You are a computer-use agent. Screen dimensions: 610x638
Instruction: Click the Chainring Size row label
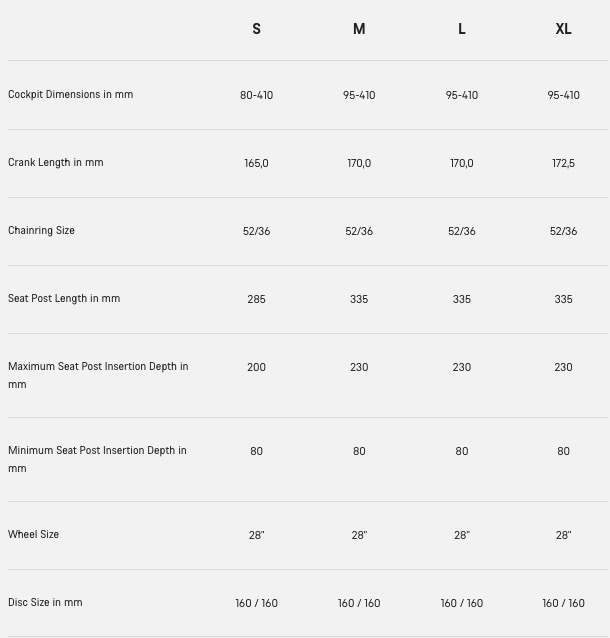coord(41,230)
